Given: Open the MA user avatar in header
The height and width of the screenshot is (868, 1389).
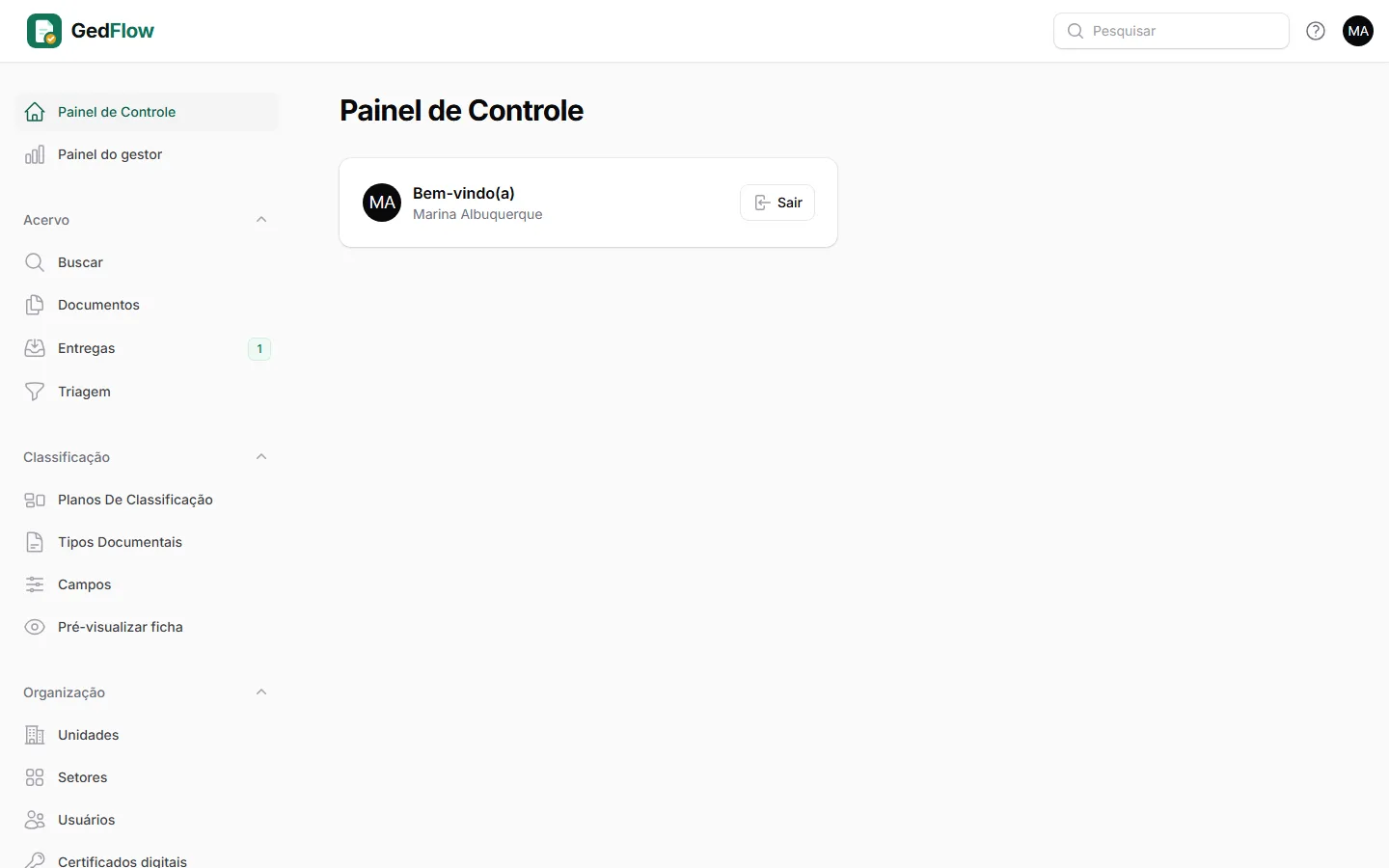Looking at the screenshot, I should pyautogui.click(x=1358, y=31).
